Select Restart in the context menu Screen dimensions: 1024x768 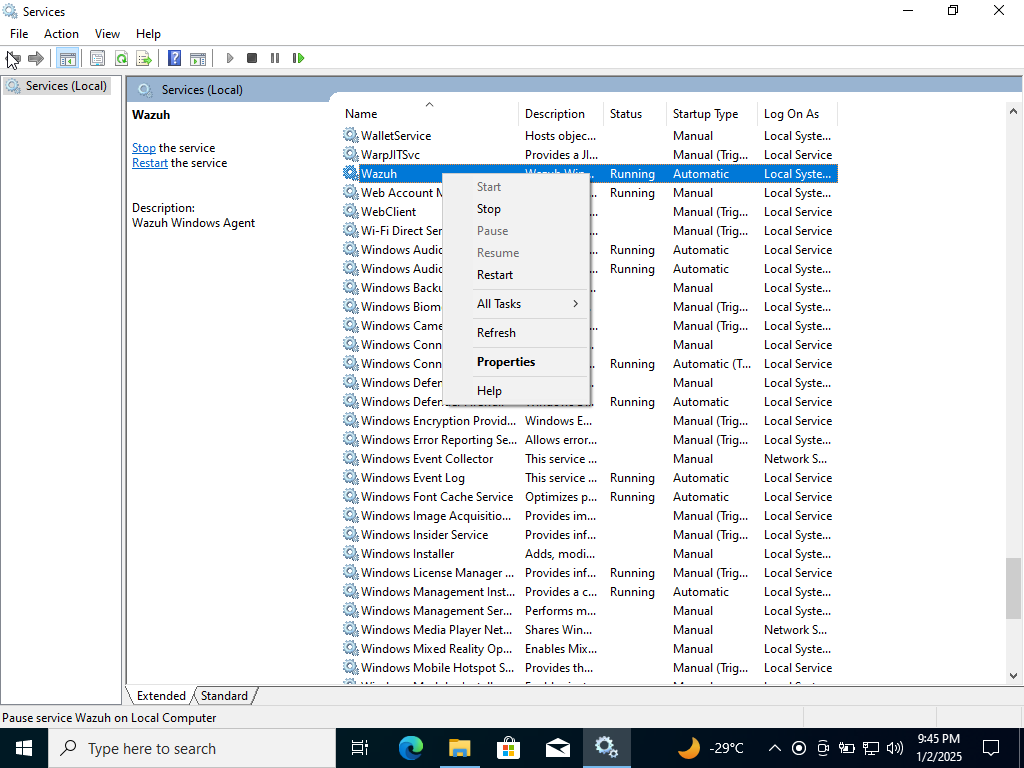coord(495,275)
